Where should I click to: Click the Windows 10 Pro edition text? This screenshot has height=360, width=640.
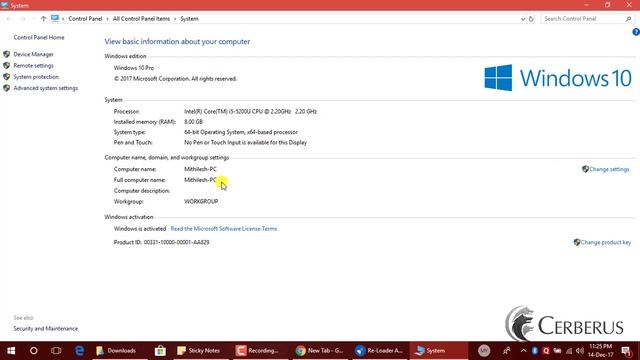click(134, 68)
